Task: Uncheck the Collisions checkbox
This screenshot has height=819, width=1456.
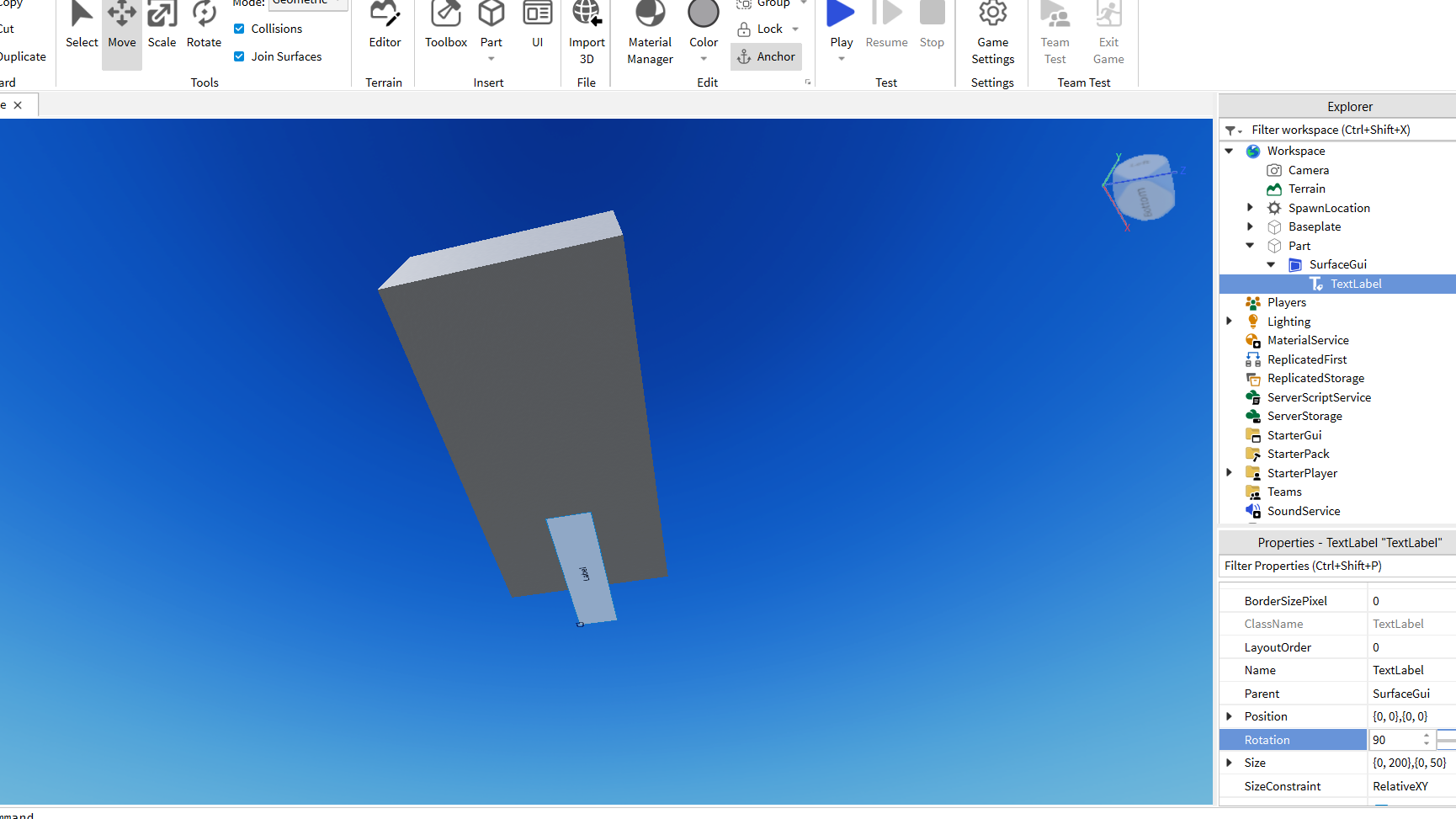Action: [x=239, y=29]
